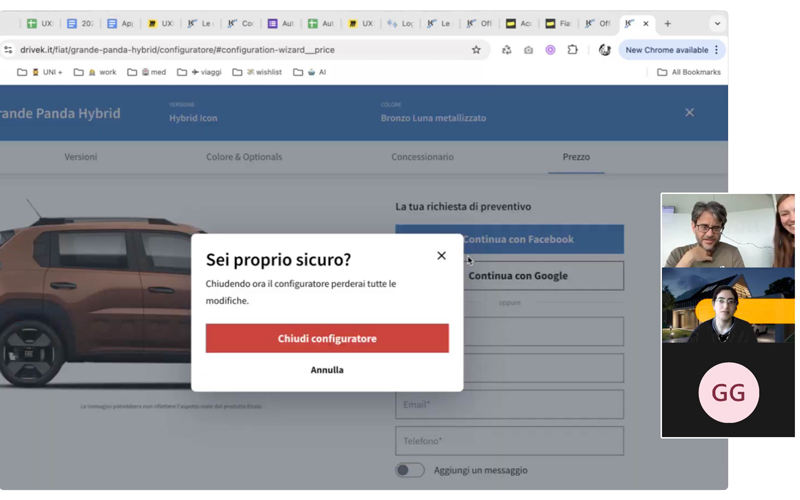This screenshot has height=500, width=800.
Task: Open site information icon beside the URL
Action: pos(8,50)
